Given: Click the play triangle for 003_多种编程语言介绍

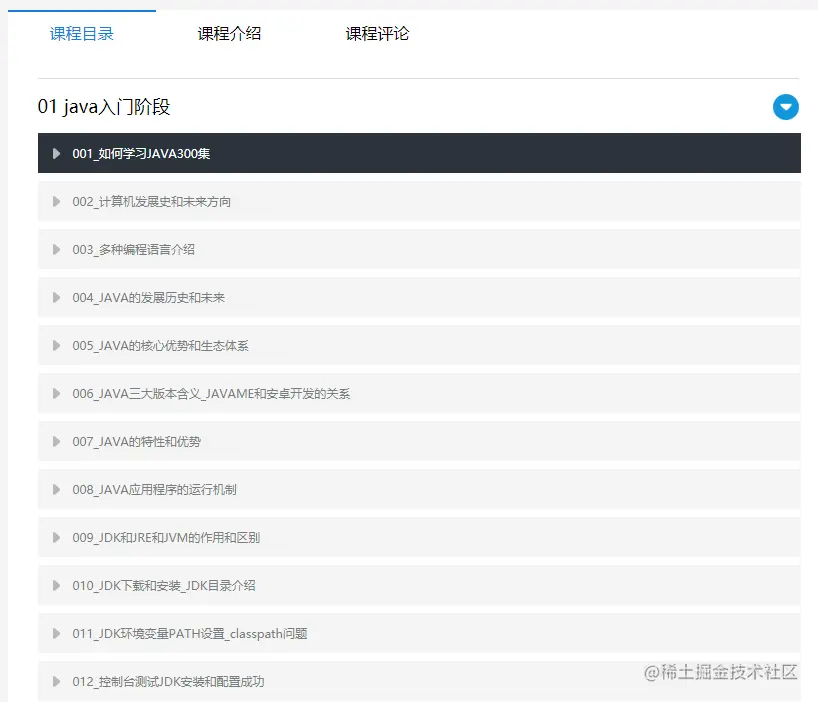Looking at the screenshot, I should pos(57,249).
